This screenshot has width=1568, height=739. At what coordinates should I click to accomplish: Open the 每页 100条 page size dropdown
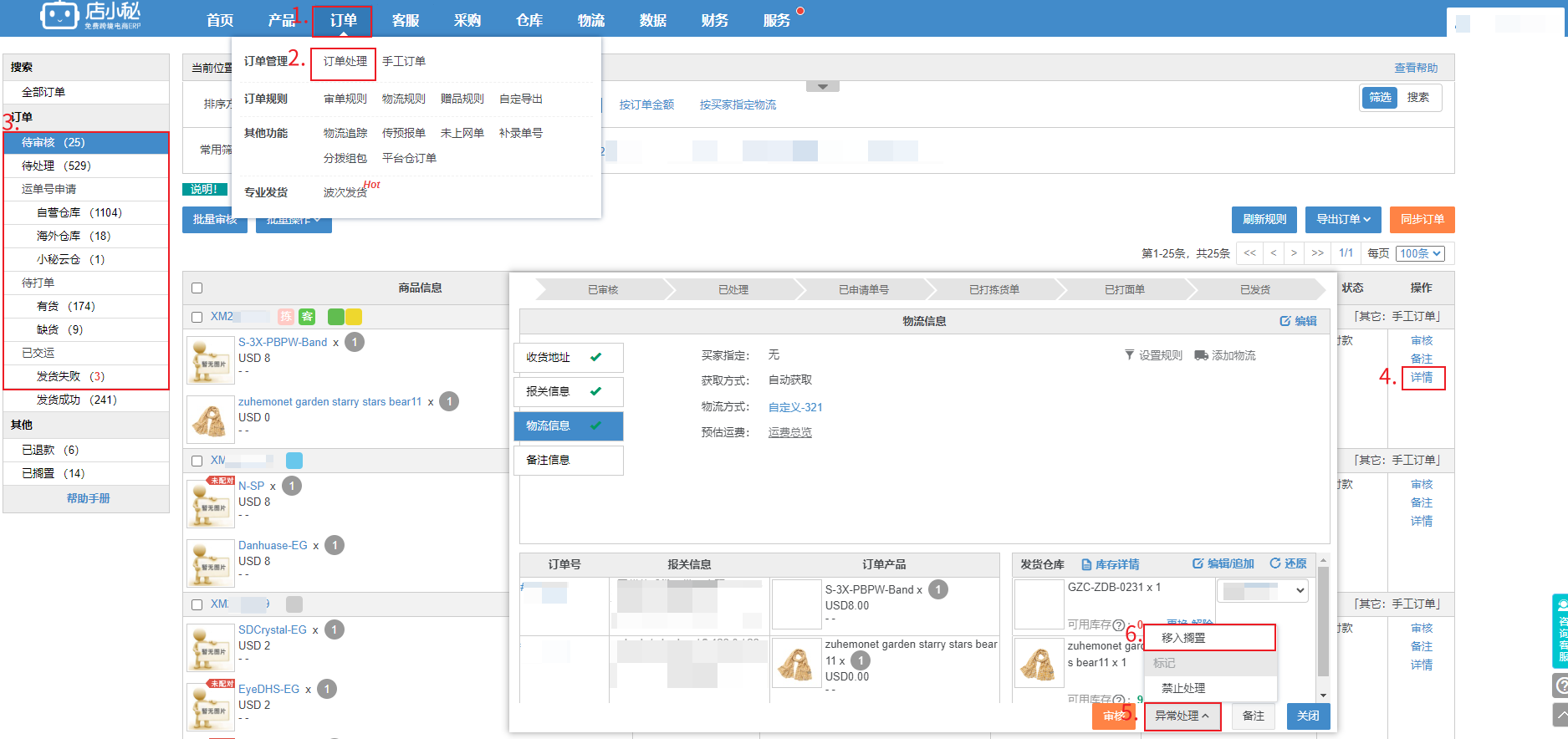(x=1420, y=254)
